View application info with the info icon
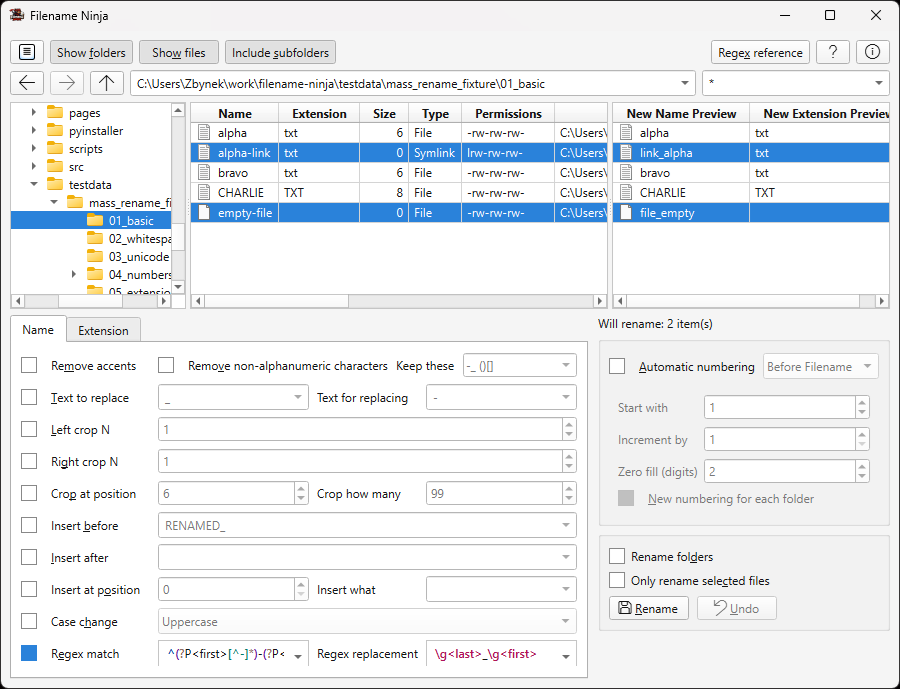Image resolution: width=900 pixels, height=689 pixels. pyautogui.click(x=871, y=51)
